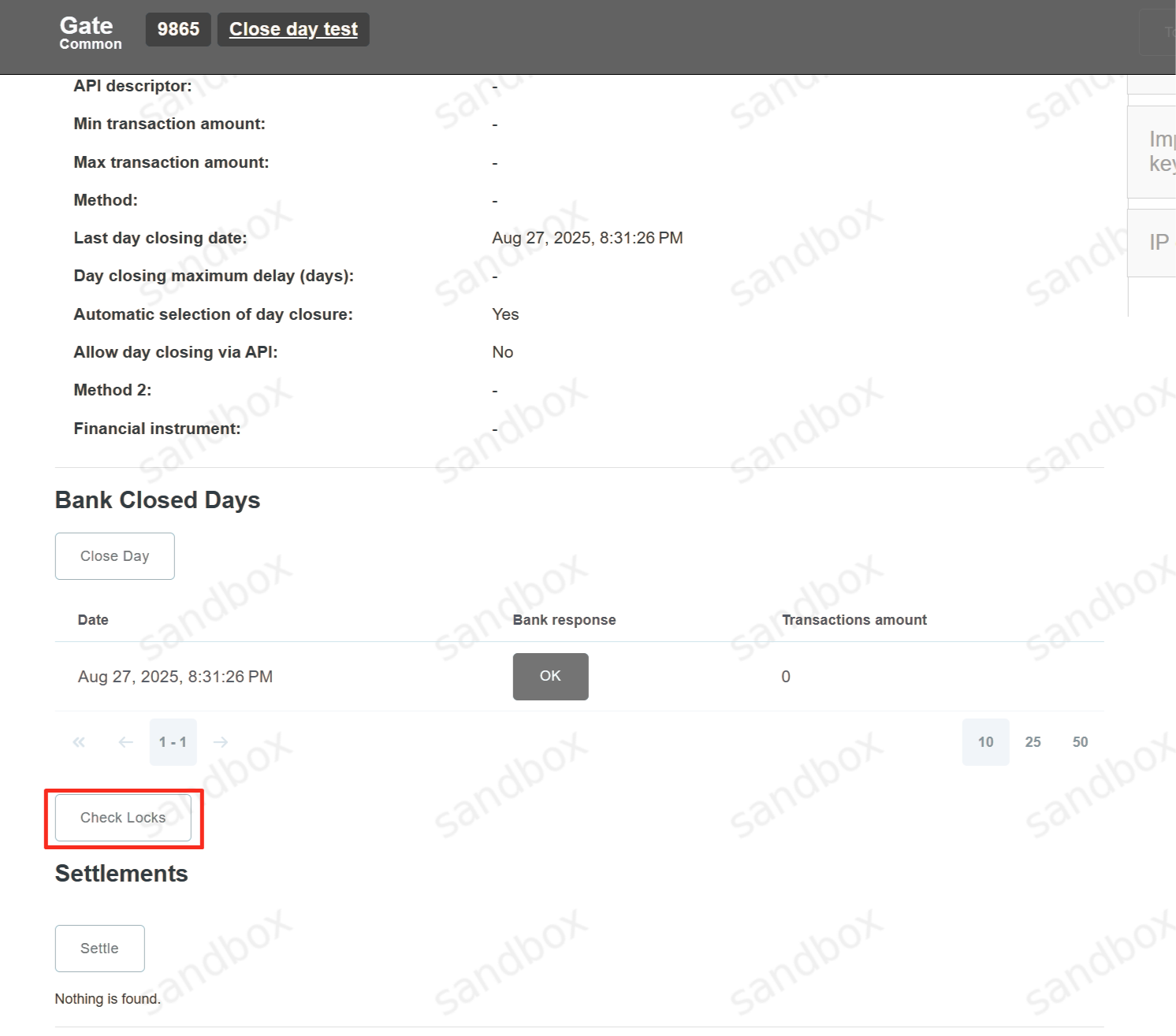Open the 'Imp key' side tab
Image resolution: width=1176 pixels, height=1036 pixels.
click(x=1160, y=151)
